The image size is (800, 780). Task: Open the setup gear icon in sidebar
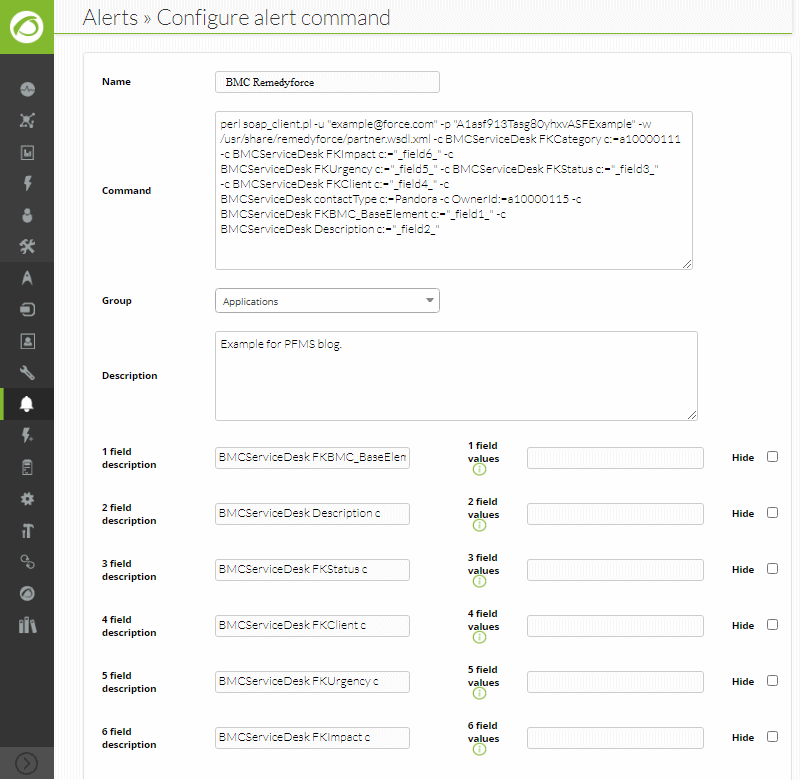(x=27, y=499)
